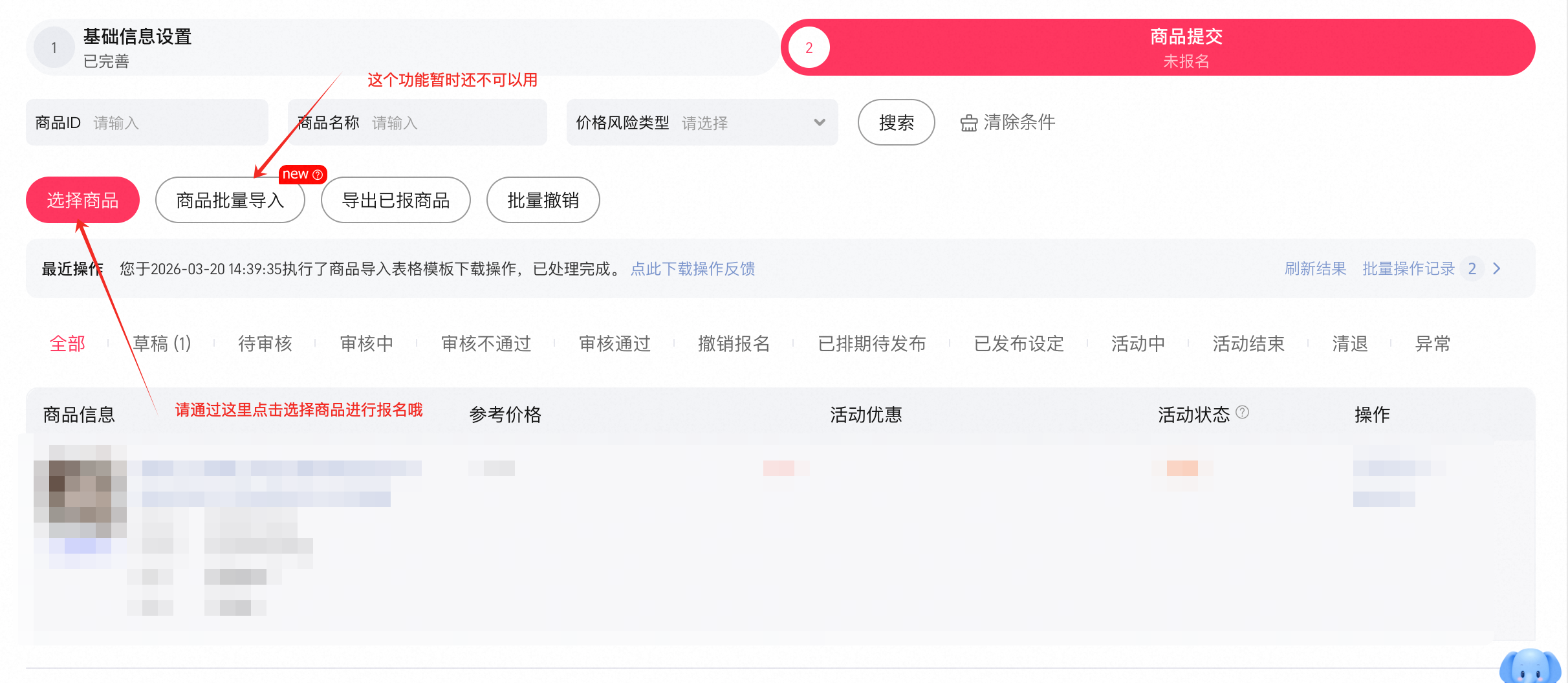Switch to 活动结束 tab

[x=1248, y=343]
